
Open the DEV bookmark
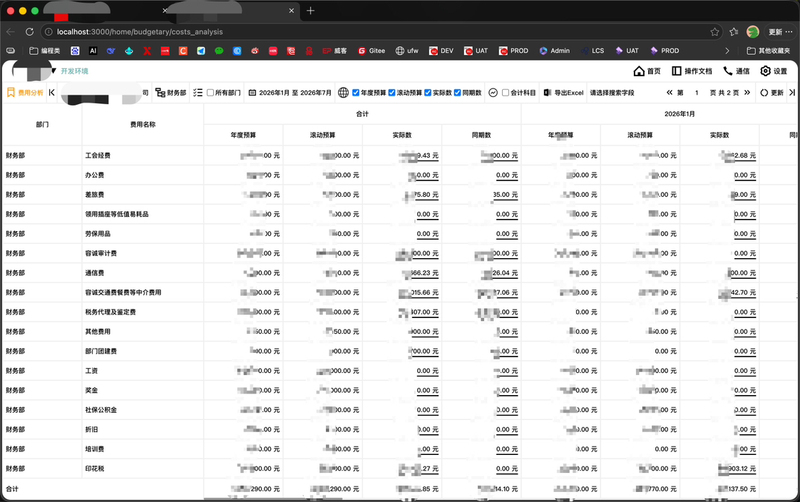441,51
